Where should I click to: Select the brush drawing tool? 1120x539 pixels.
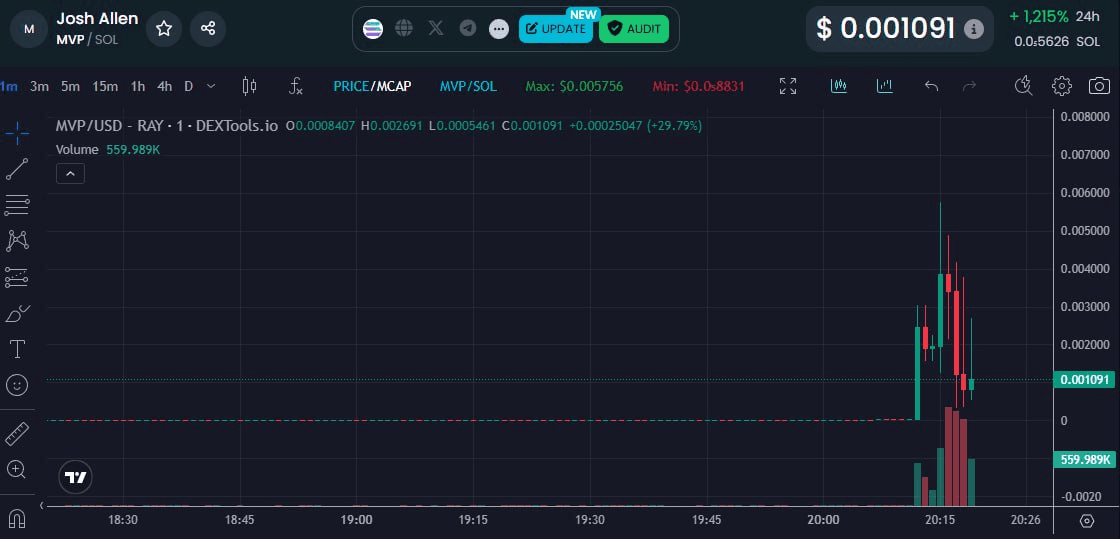tap(17, 313)
